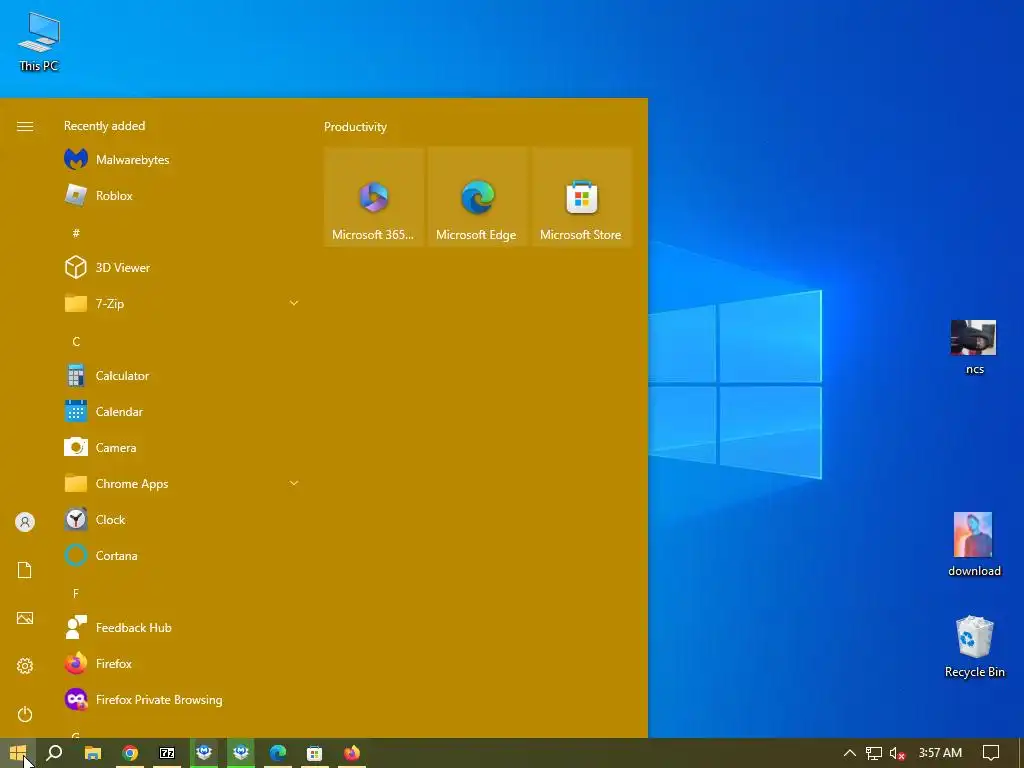Image resolution: width=1024 pixels, height=768 pixels.
Task: Click the '#' letter heading
Action: coord(76,232)
